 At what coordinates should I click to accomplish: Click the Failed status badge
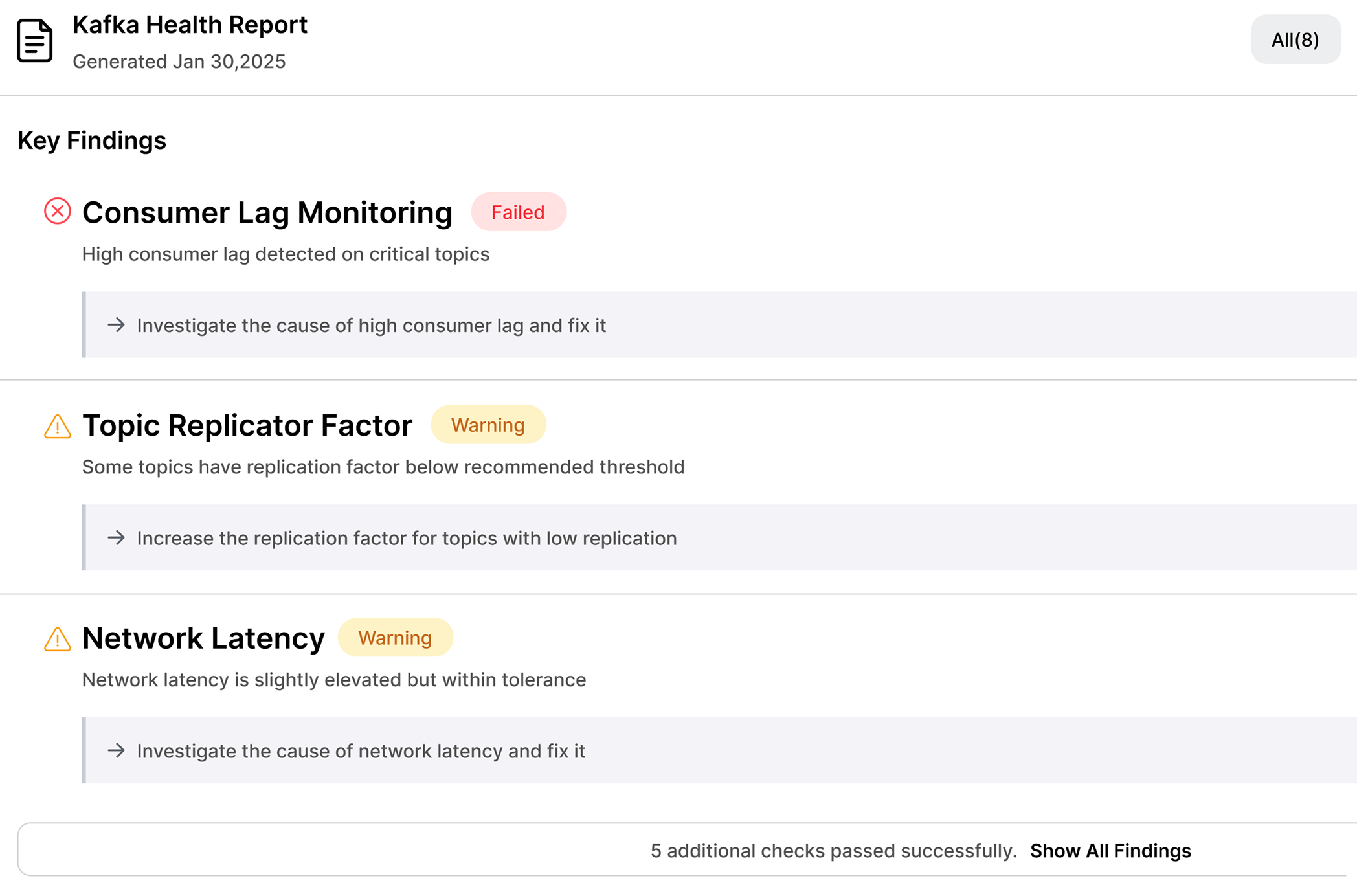519,212
